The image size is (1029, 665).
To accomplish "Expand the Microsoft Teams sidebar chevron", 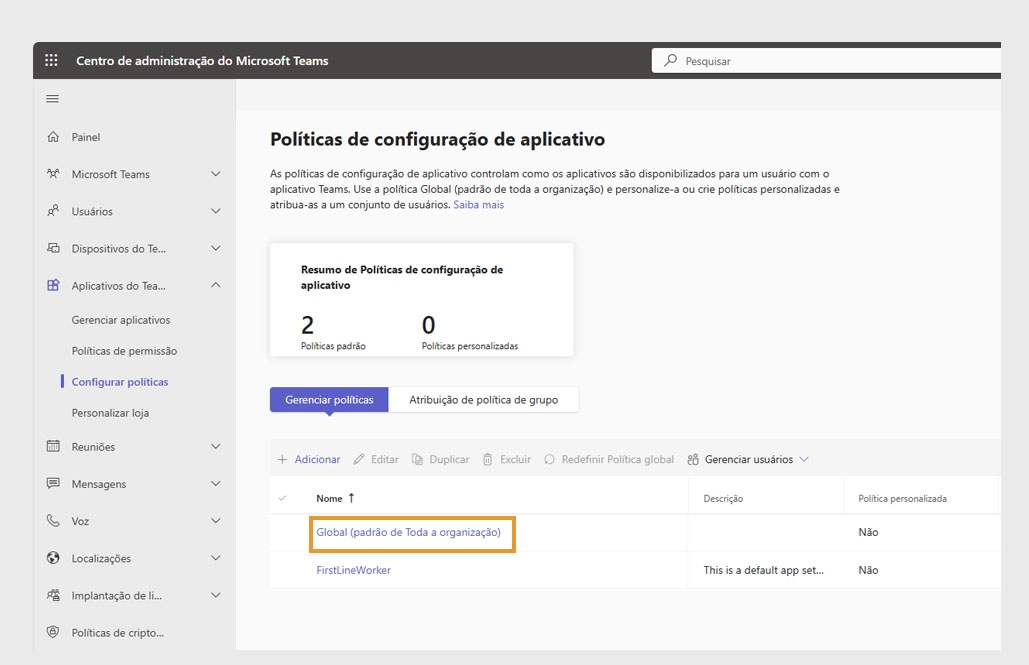I will click(216, 174).
